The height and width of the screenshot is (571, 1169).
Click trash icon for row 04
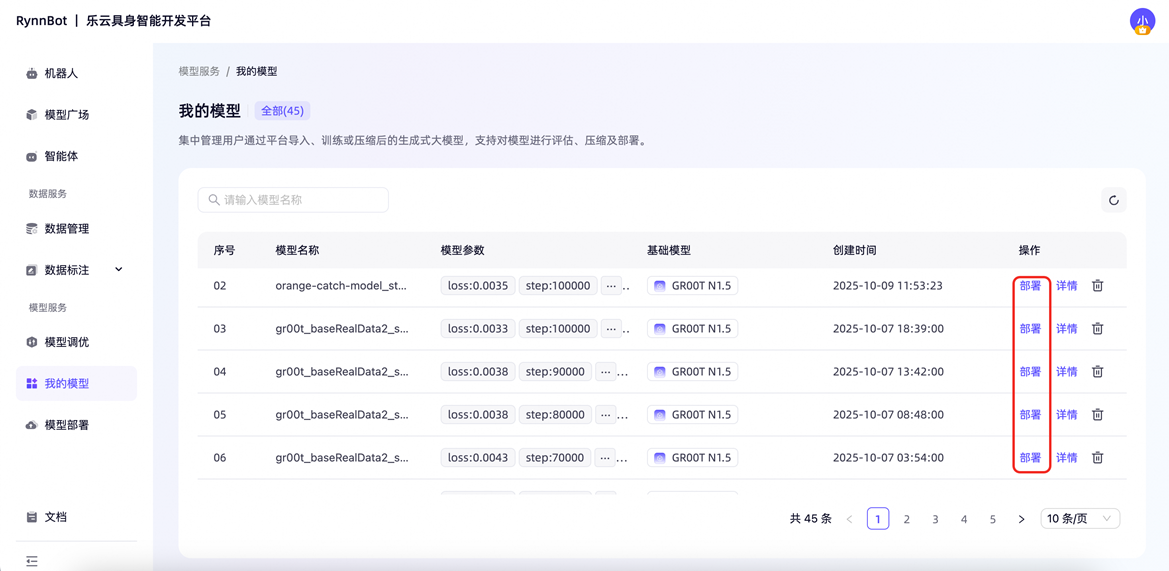point(1097,371)
